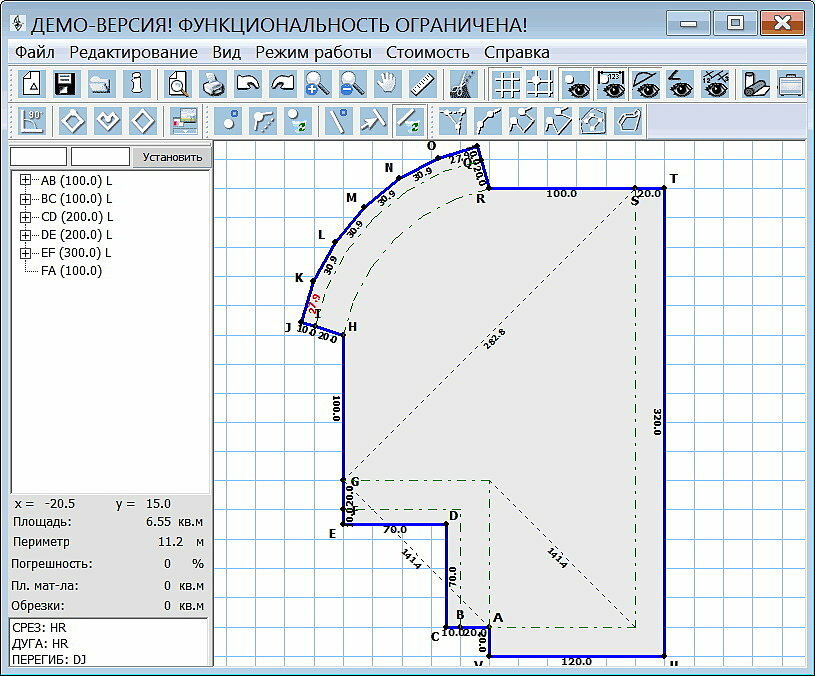
Task: Toggle visibility of numbered marks eye icon
Action: pos(716,84)
